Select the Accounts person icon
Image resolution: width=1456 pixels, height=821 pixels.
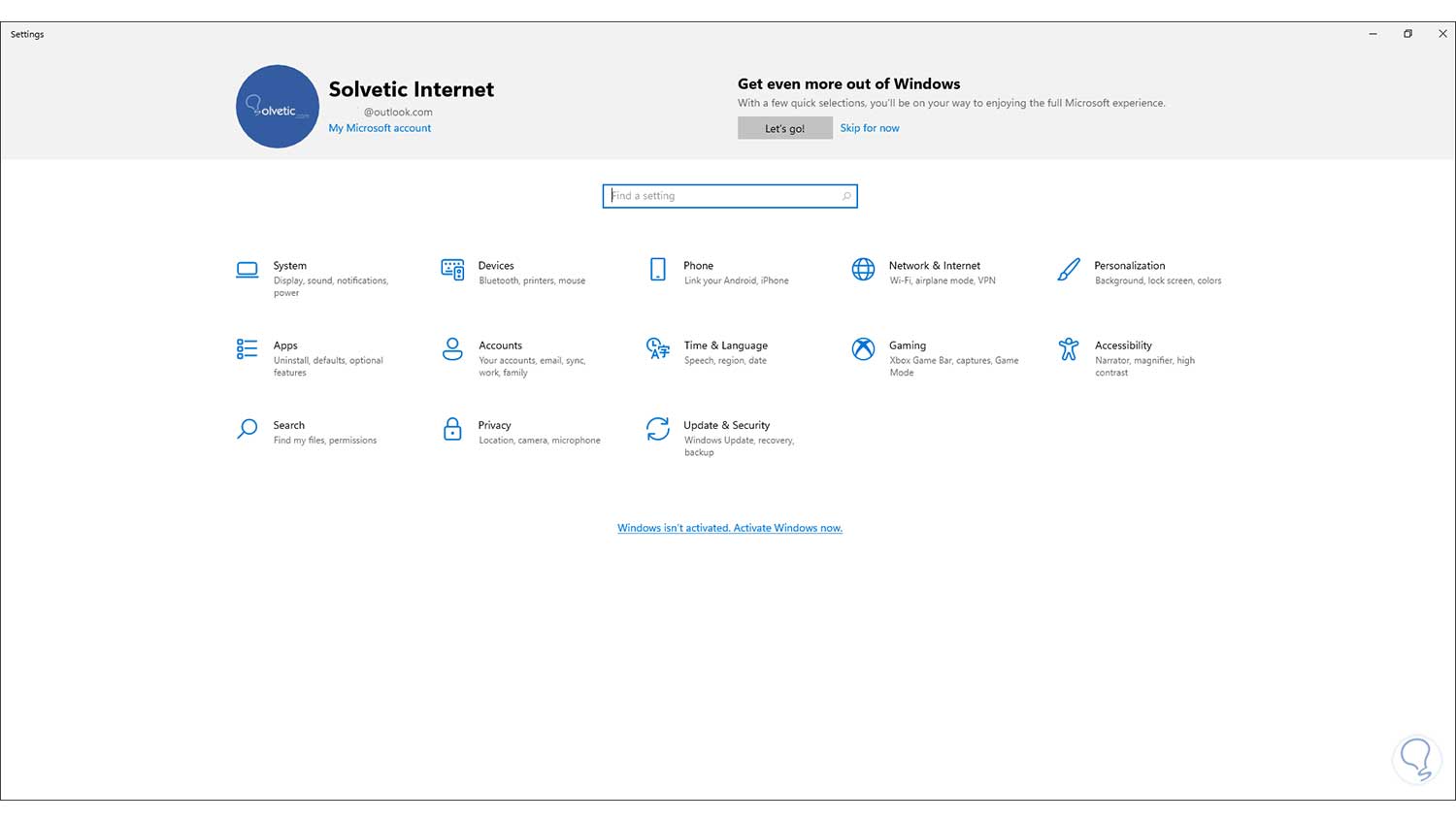pyautogui.click(x=452, y=349)
